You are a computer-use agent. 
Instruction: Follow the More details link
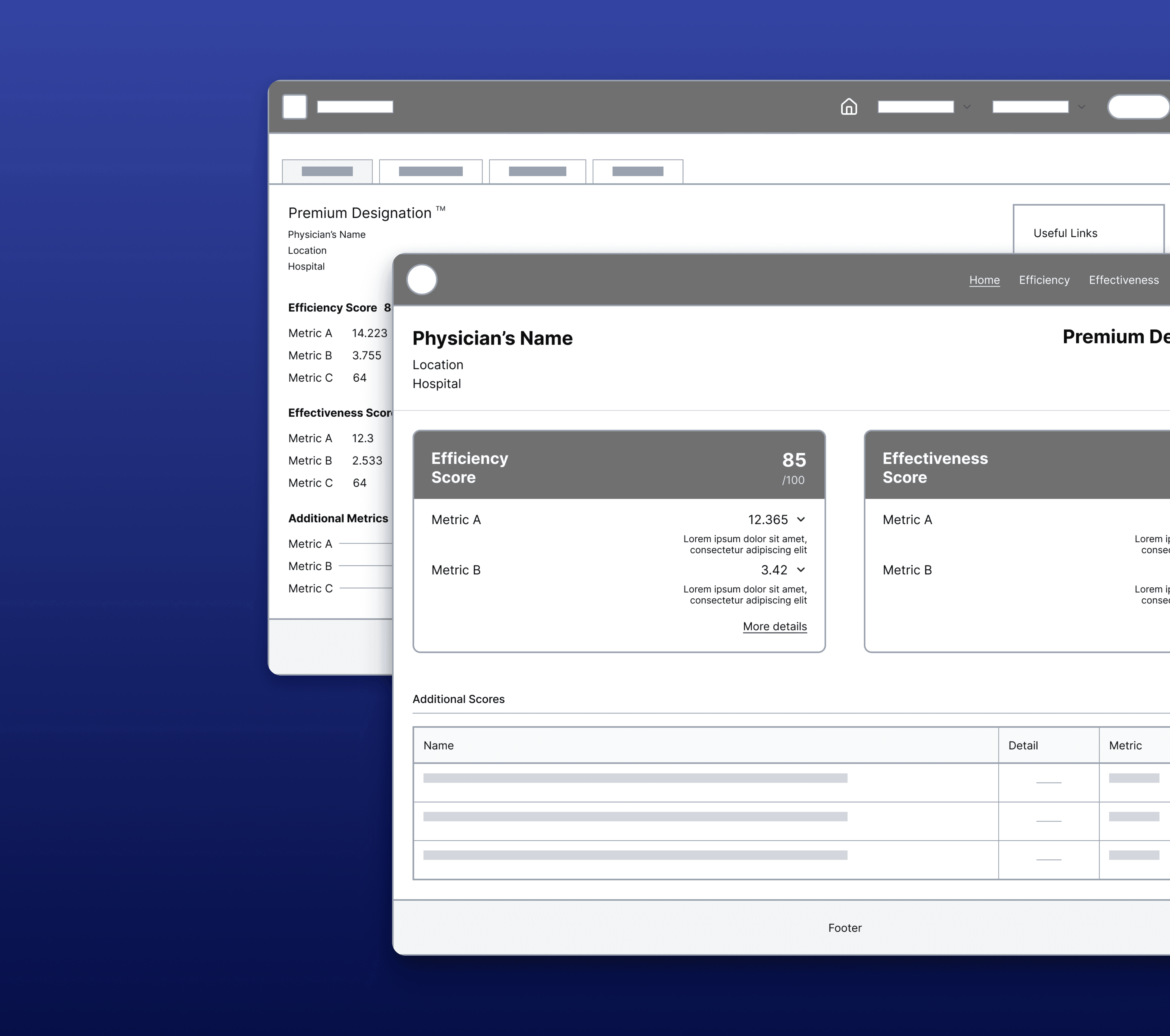coord(775,626)
